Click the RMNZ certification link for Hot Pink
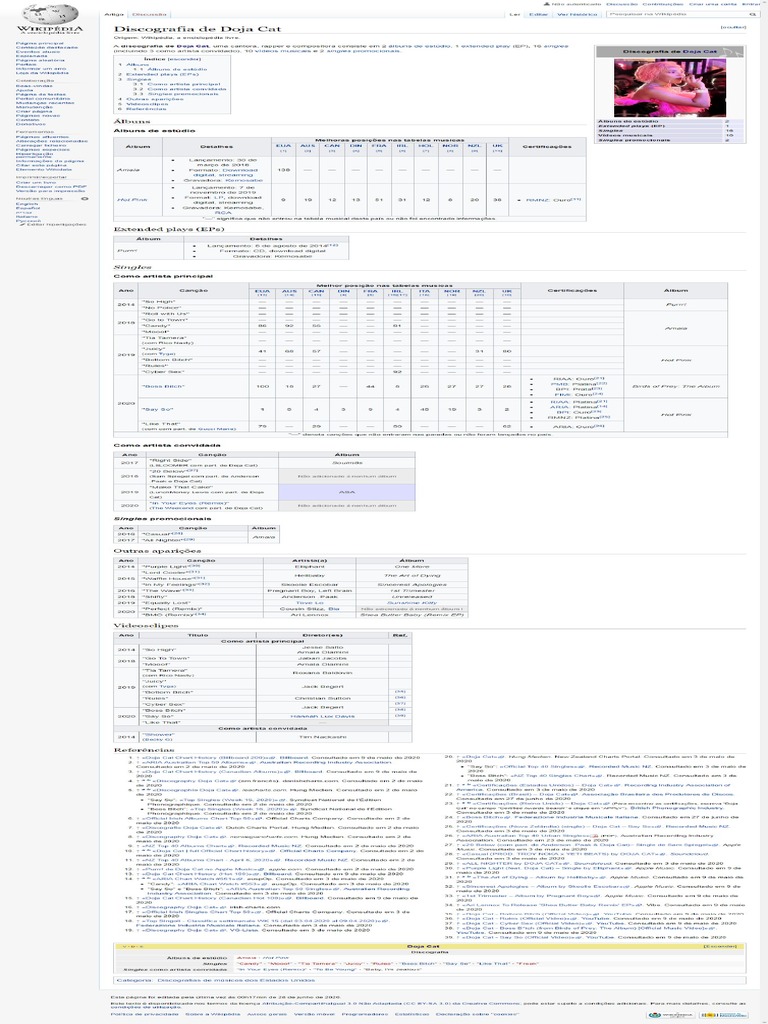Viewport: 768px width, 1024px height. pos(538,200)
